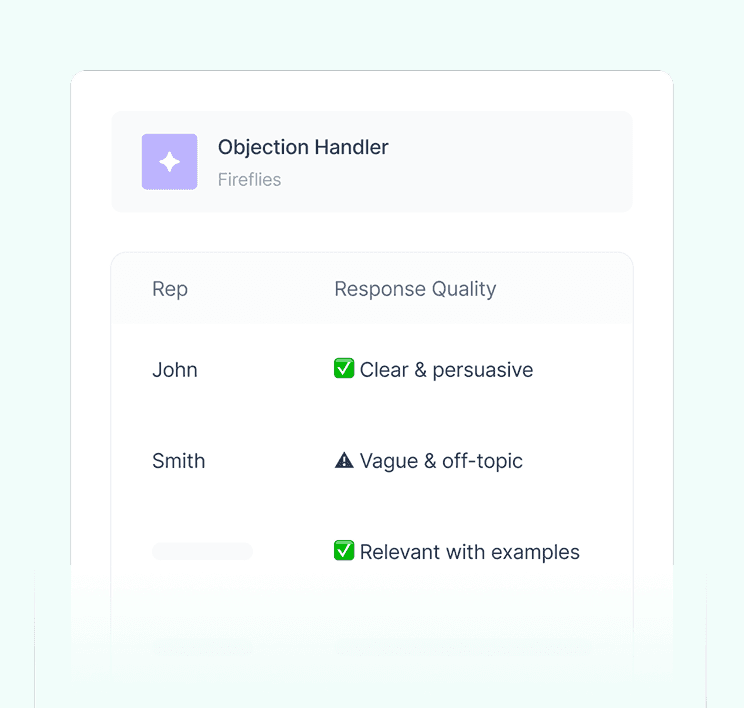
Task: Click the white card margin above header
Action: [372, 91]
